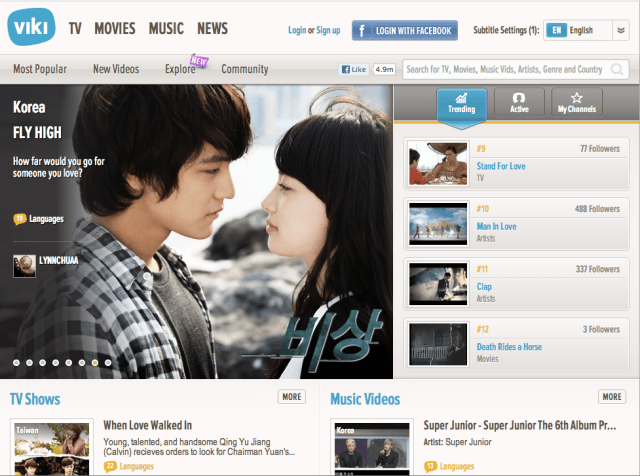Screen dimensions: 640x476
Task: Open the Community page
Action: coord(245,69)
